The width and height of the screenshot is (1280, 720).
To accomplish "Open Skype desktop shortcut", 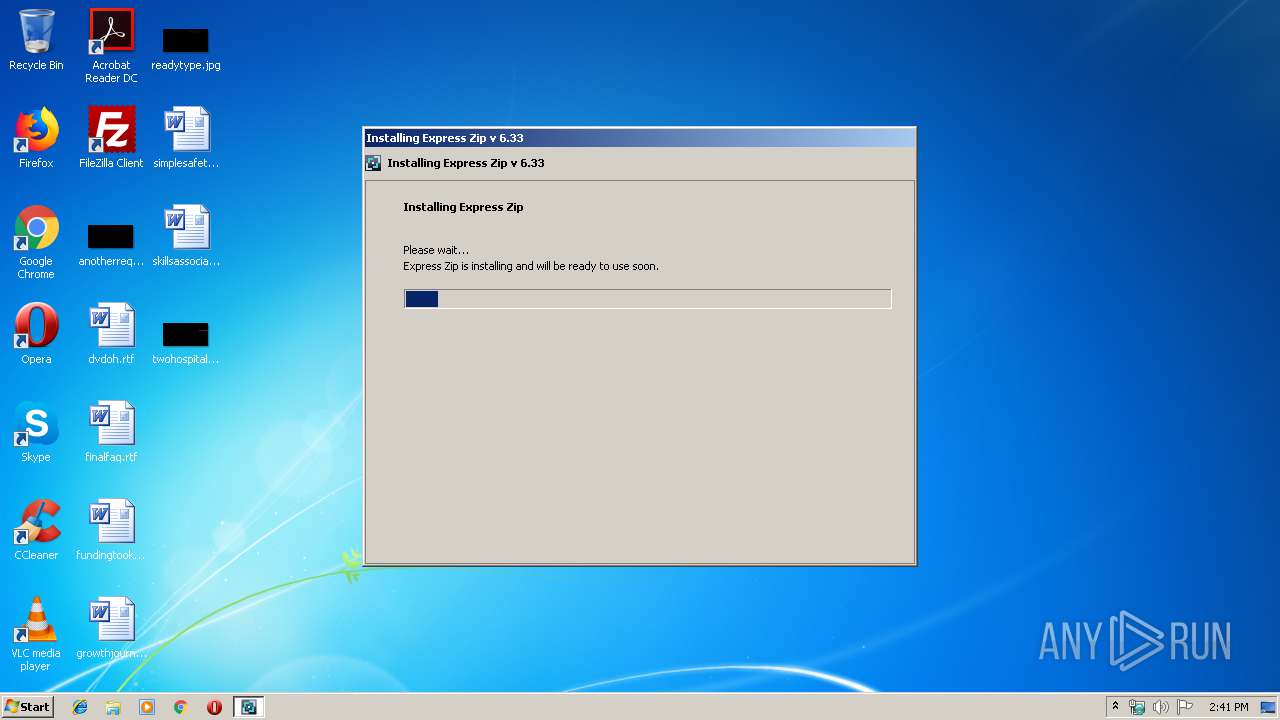I will coord(36,432).
